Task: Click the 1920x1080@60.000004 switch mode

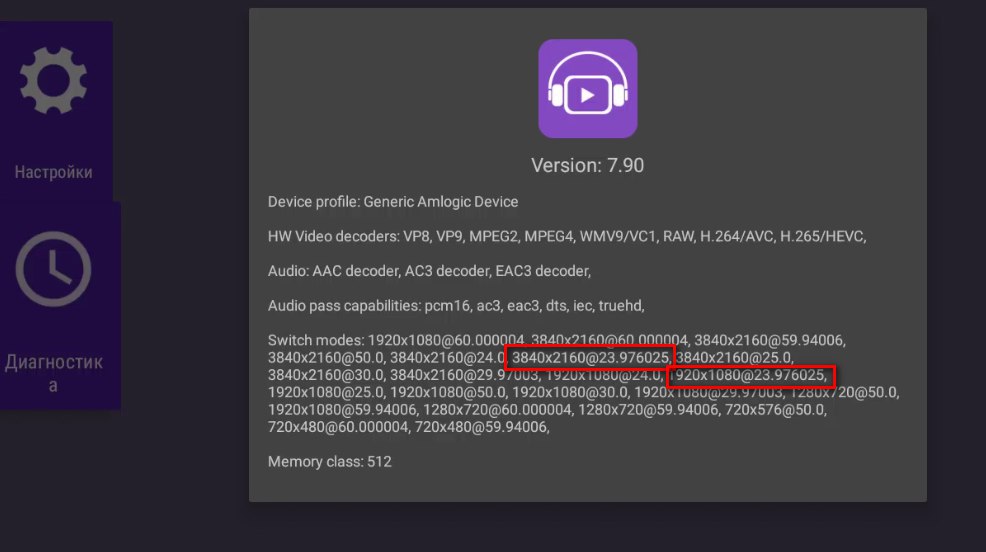Action: (x=446, y=340)
